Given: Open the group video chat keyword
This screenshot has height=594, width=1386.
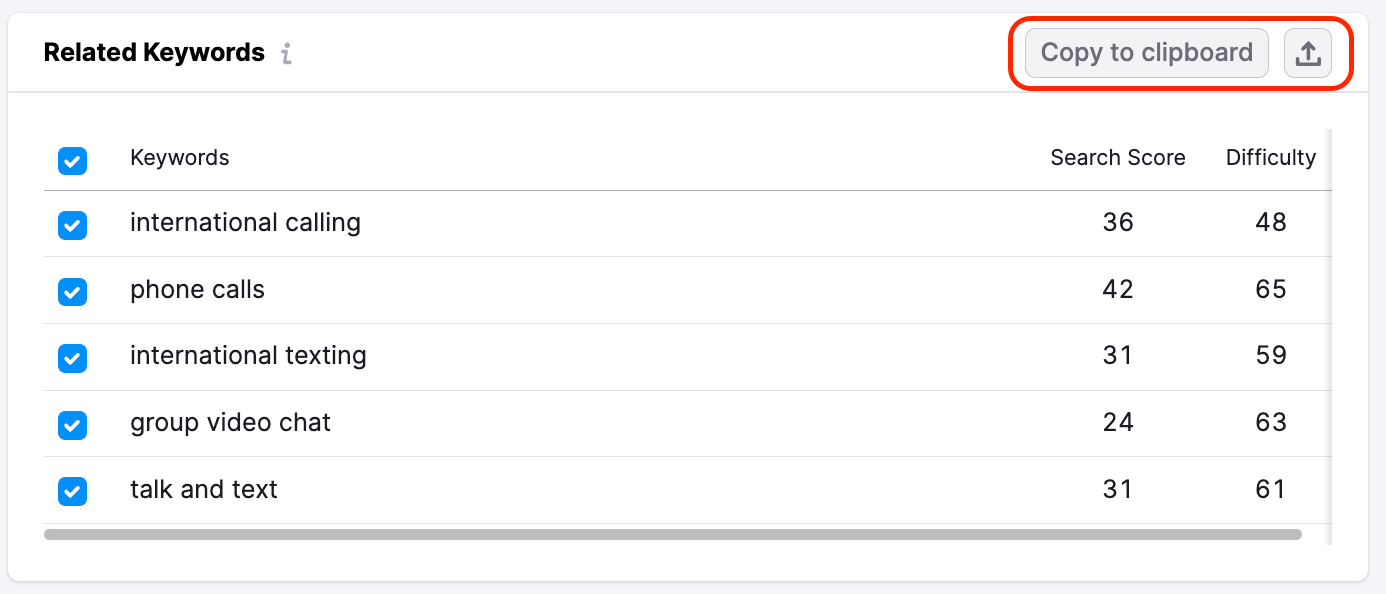Looking at the screenshot, I should click(230, 422).
